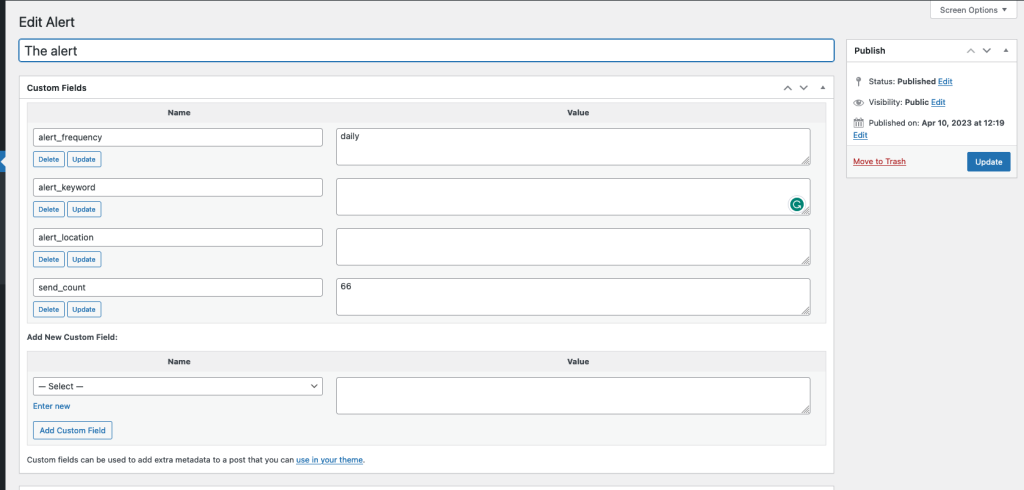Viewport: 1024px width, 490px height.
Task: Open the Screen Options dropdown
Action: [973, 10]
